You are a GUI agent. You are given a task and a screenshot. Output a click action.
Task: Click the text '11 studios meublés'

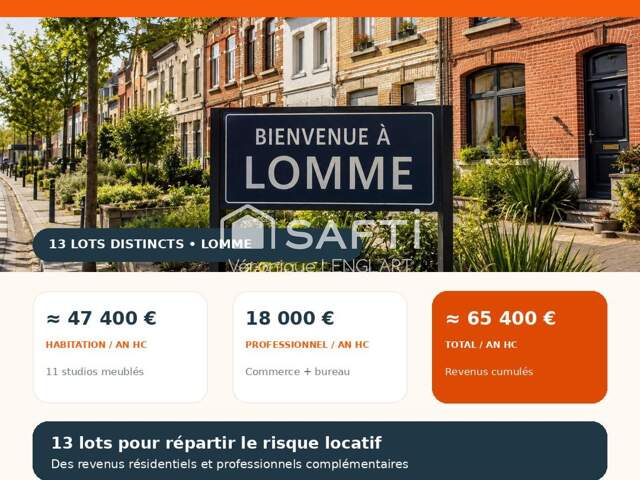click(95, 372)
